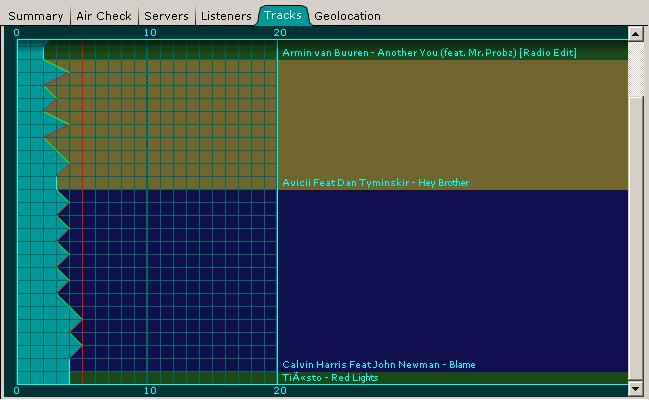The width and height of the screenshot is (649, 400).
Task: Open the Geolocation tab
Action: (x=347, y=16)
